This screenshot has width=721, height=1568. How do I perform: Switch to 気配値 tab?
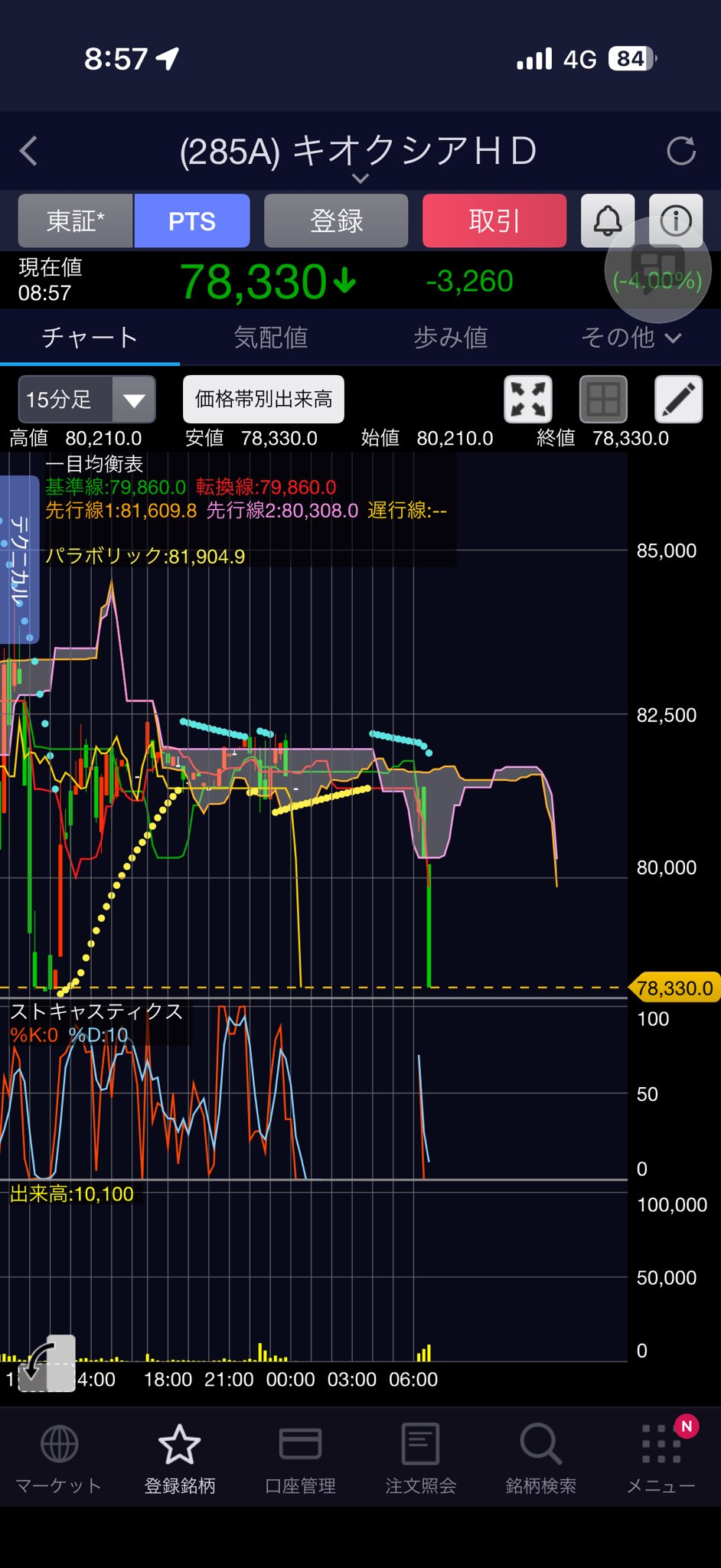pos(270,337)
